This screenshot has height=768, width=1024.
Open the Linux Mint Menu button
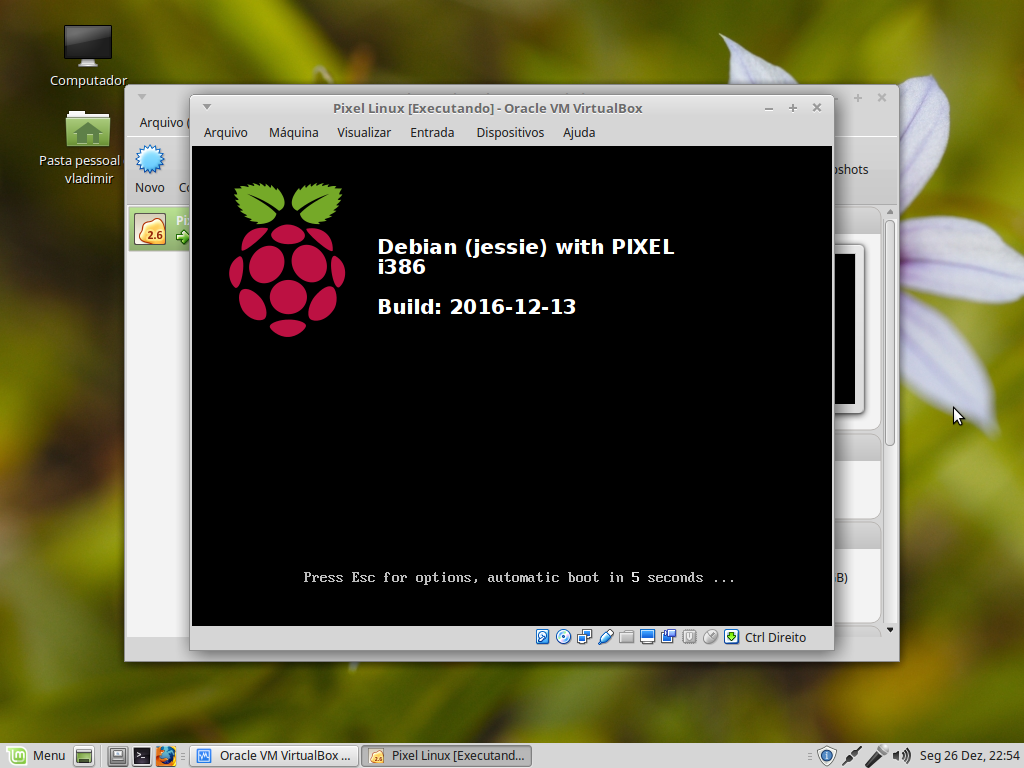click(x=37, y=756)
